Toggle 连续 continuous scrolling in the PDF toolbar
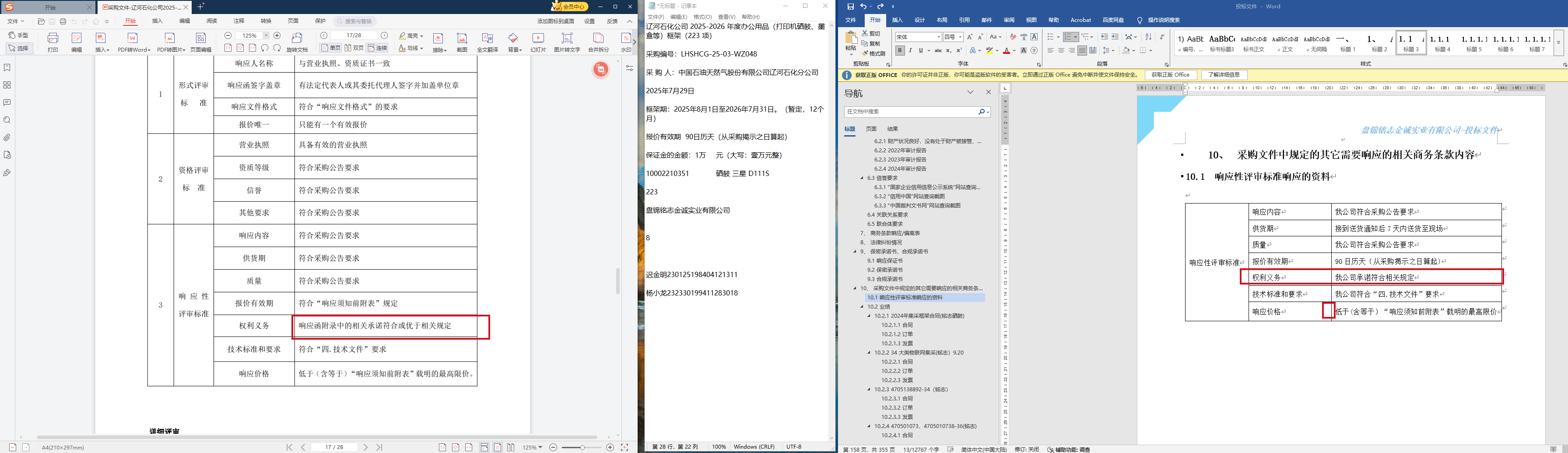Image resolution: width=1568 pixels, height=453 pixels. coord(377,48)
